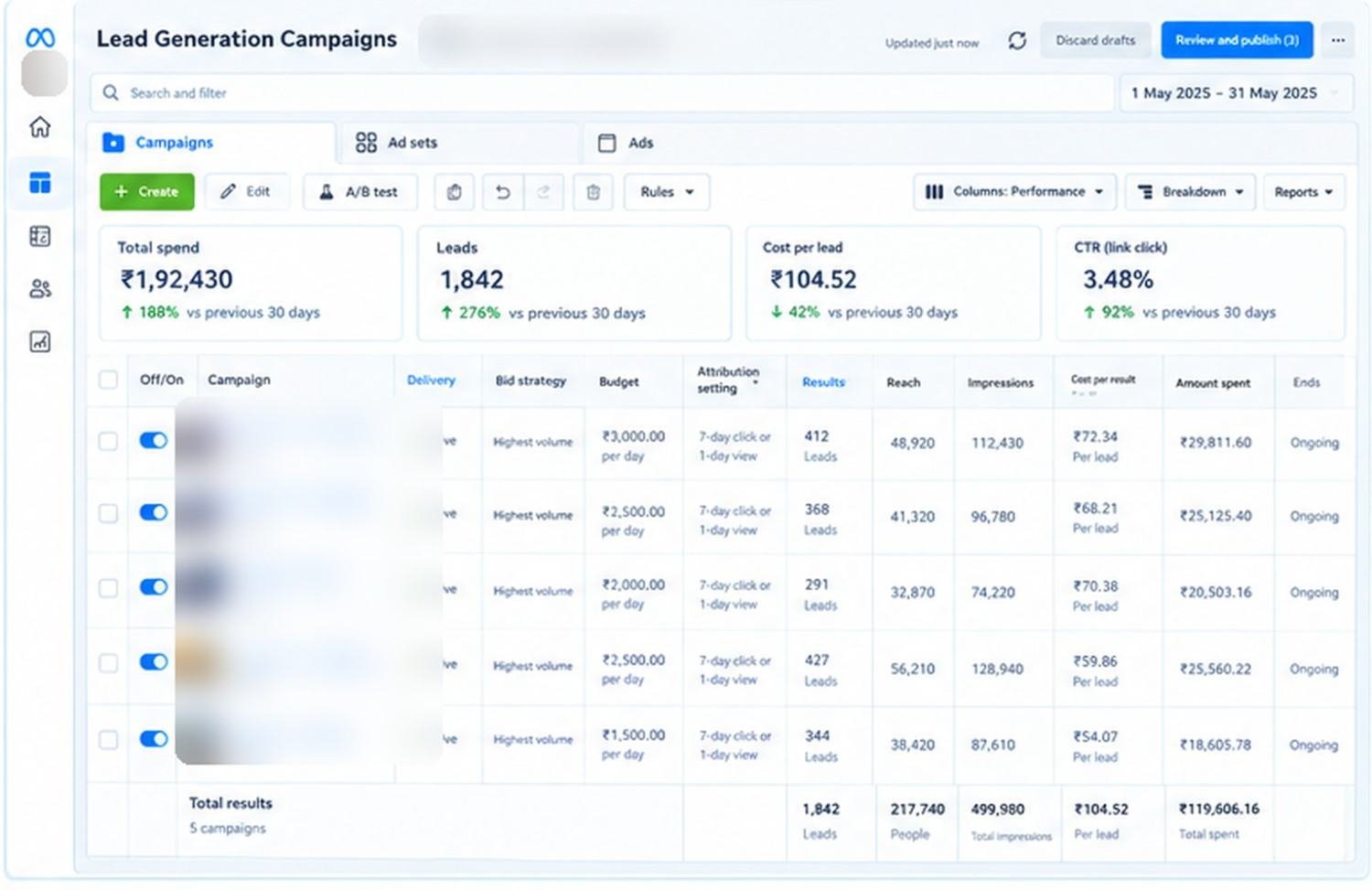
Task: Switch to the Campaigns tab
Action: [211, 143]
